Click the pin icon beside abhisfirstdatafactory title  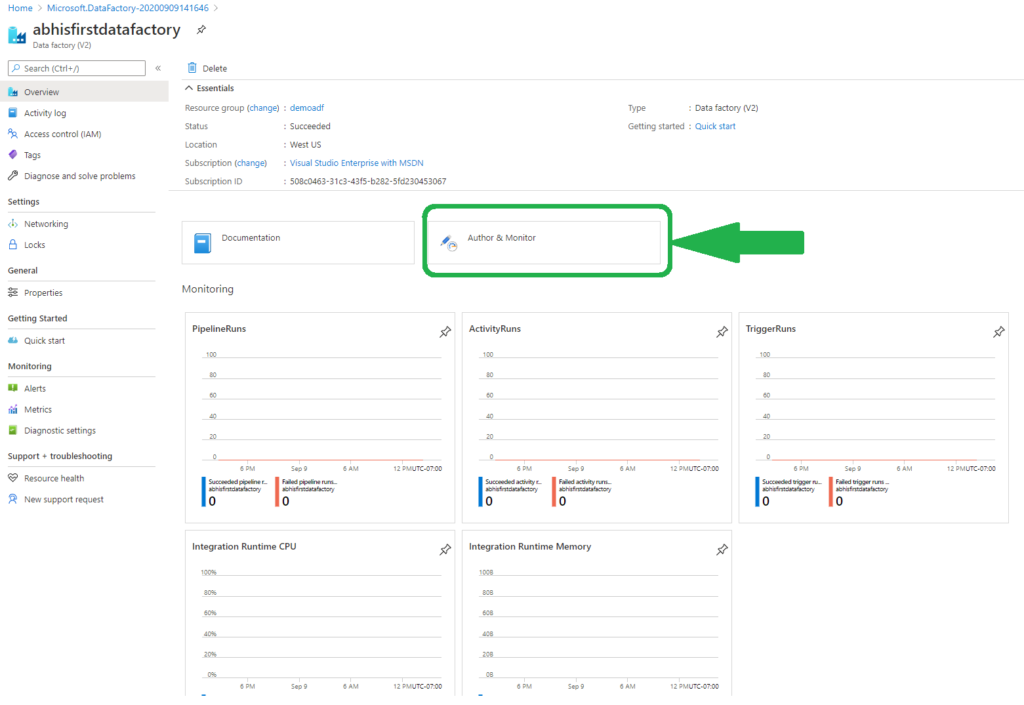coord(201,30)
